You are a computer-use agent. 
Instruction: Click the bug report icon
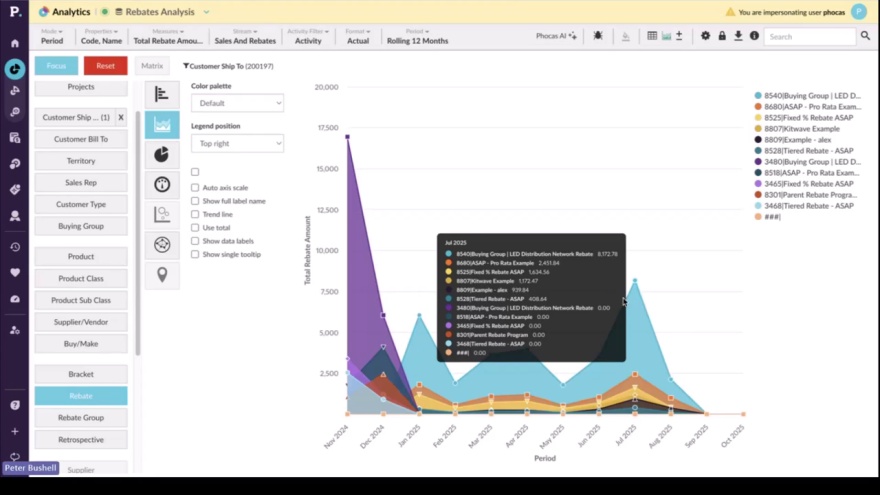598,36
